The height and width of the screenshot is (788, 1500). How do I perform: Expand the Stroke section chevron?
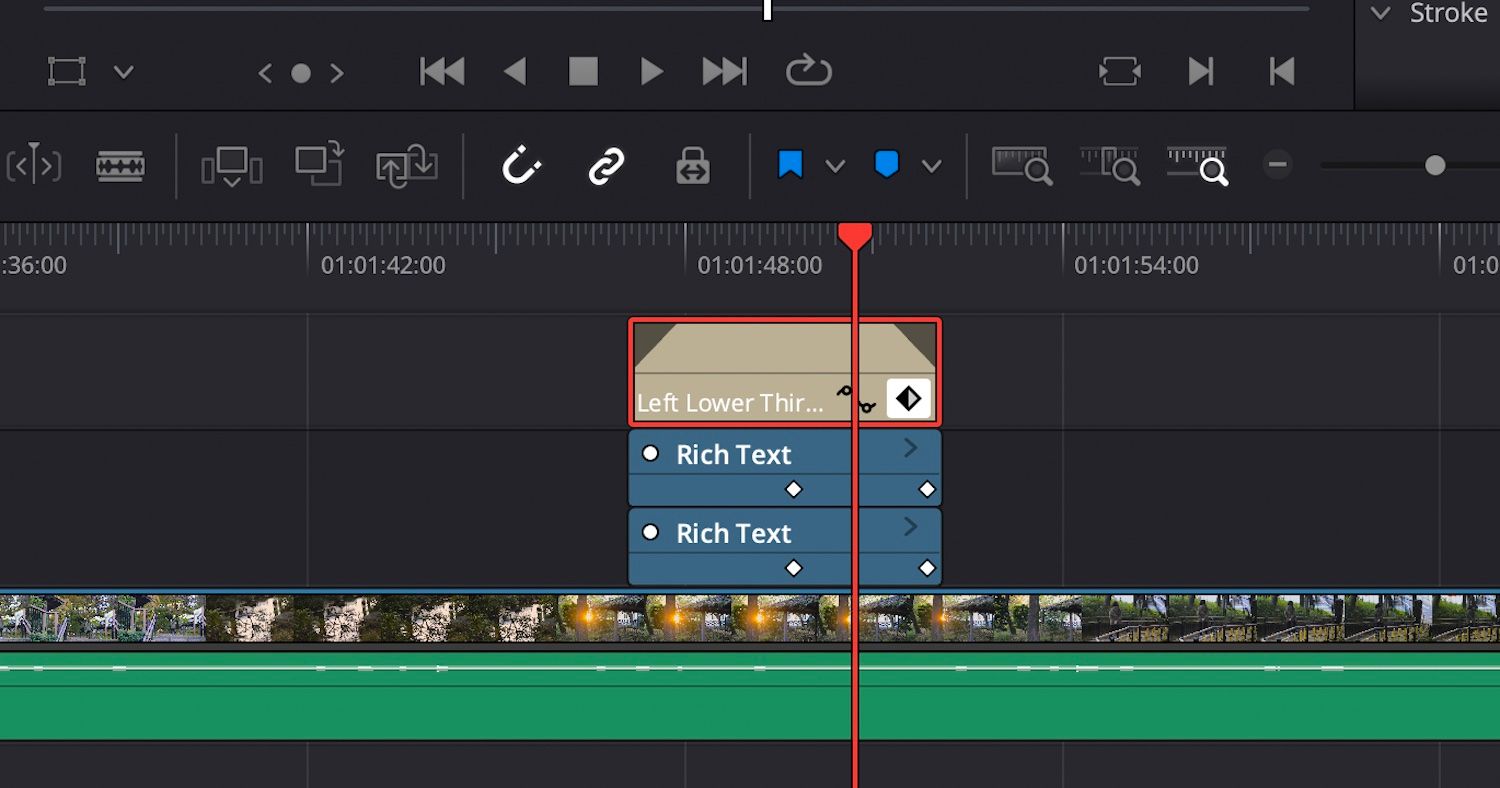(x=1381, y=13)
